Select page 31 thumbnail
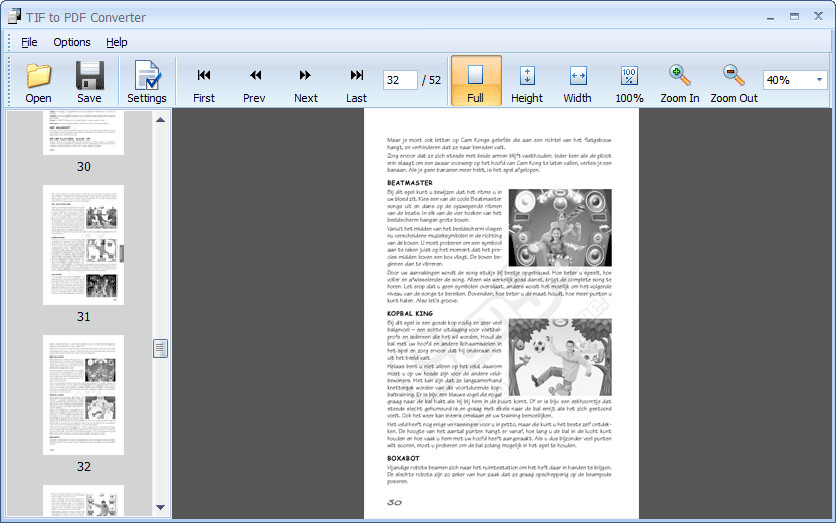The width and height of the screenshot is (836, 523). [83, 245]
